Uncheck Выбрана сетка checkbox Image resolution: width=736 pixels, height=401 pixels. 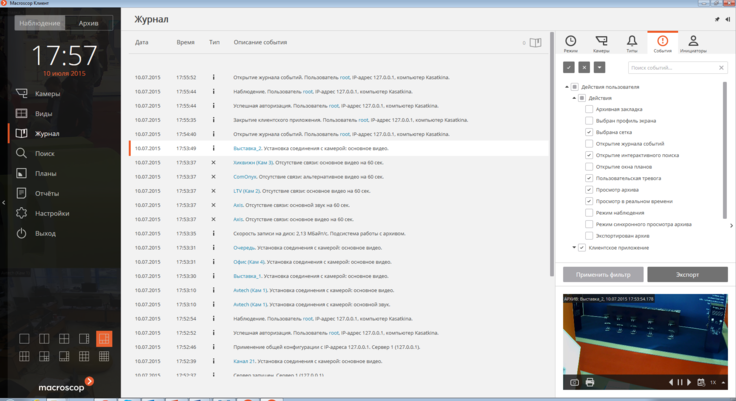[589, 132]
